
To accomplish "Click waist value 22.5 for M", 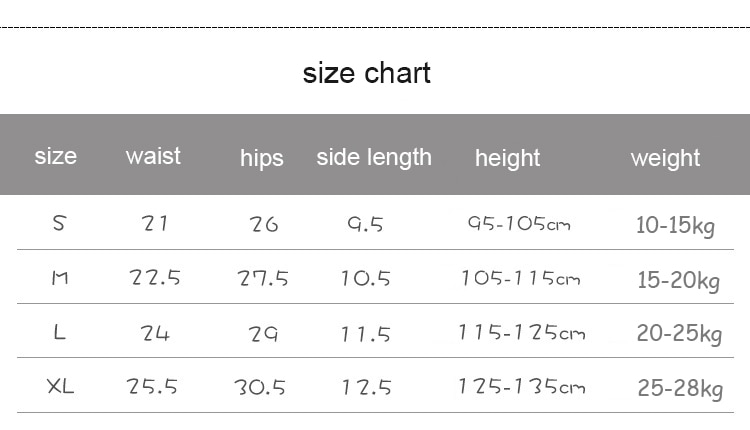I will (x=154, y=277).
